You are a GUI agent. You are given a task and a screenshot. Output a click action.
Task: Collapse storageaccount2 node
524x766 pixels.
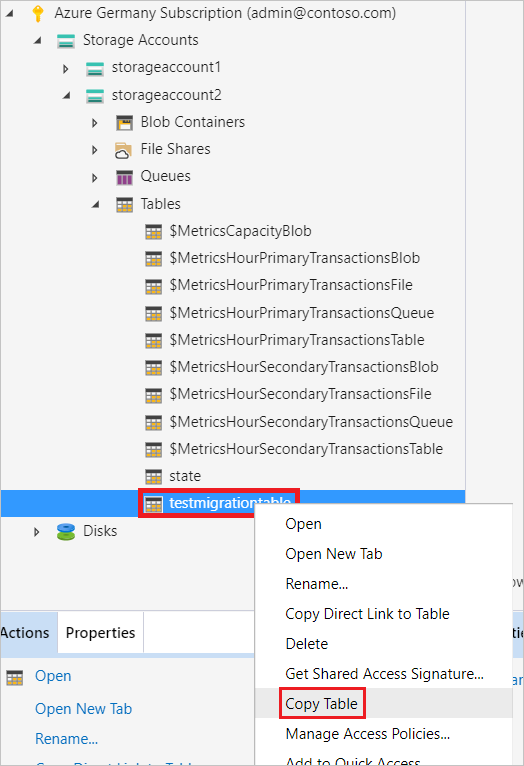pyautogui.click(x=67, y=95)
